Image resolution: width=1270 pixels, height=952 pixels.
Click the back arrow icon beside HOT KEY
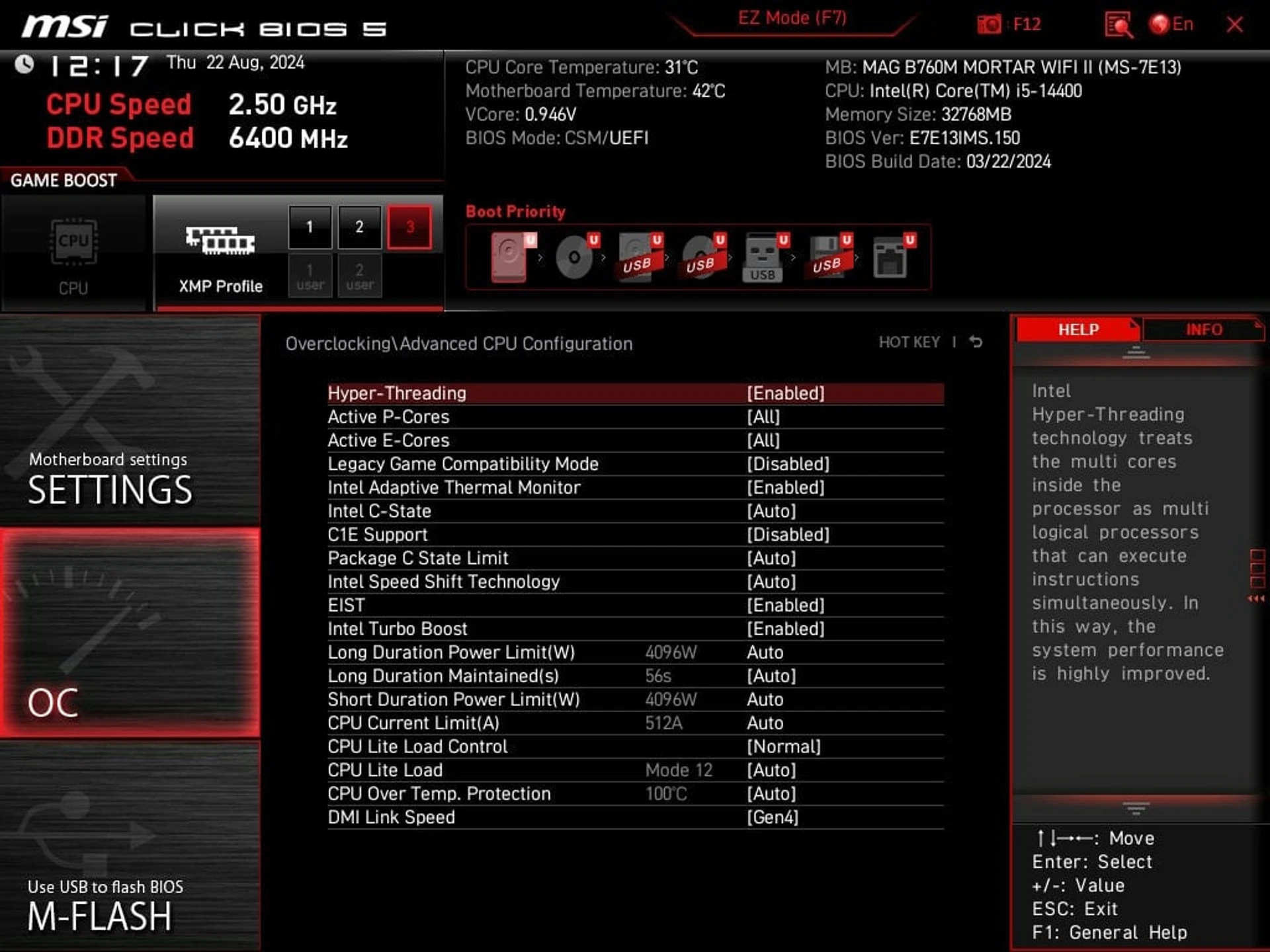[976, 342]
